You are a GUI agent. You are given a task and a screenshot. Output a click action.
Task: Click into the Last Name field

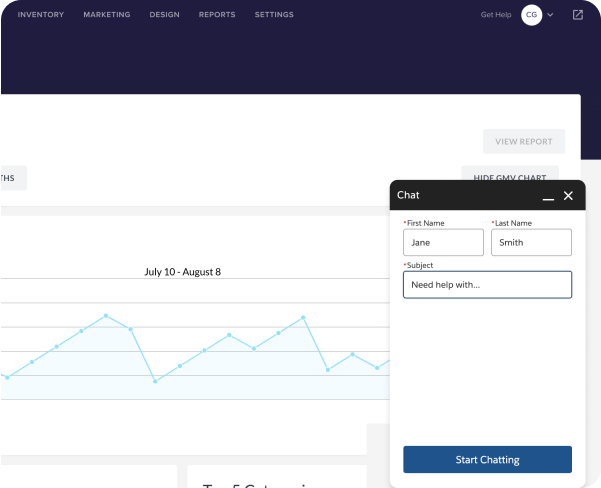tap(531, 242)
